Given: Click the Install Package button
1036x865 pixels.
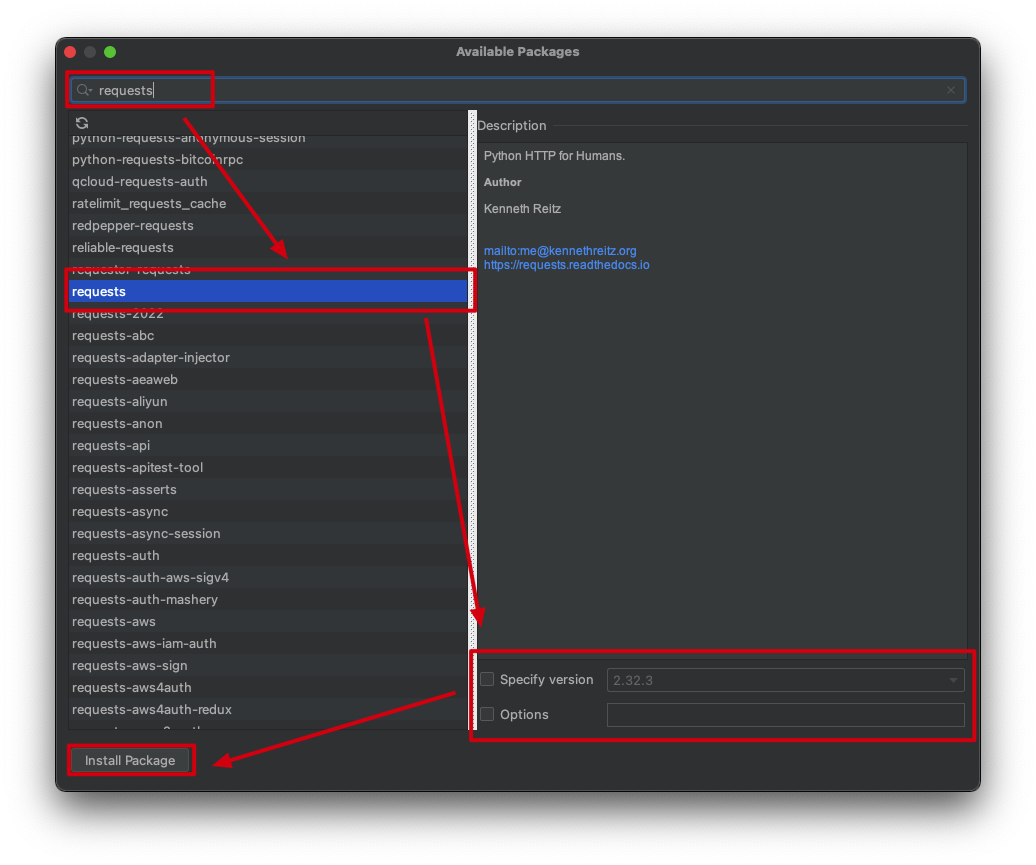Looking at the screenshot, I should [130, 760].
